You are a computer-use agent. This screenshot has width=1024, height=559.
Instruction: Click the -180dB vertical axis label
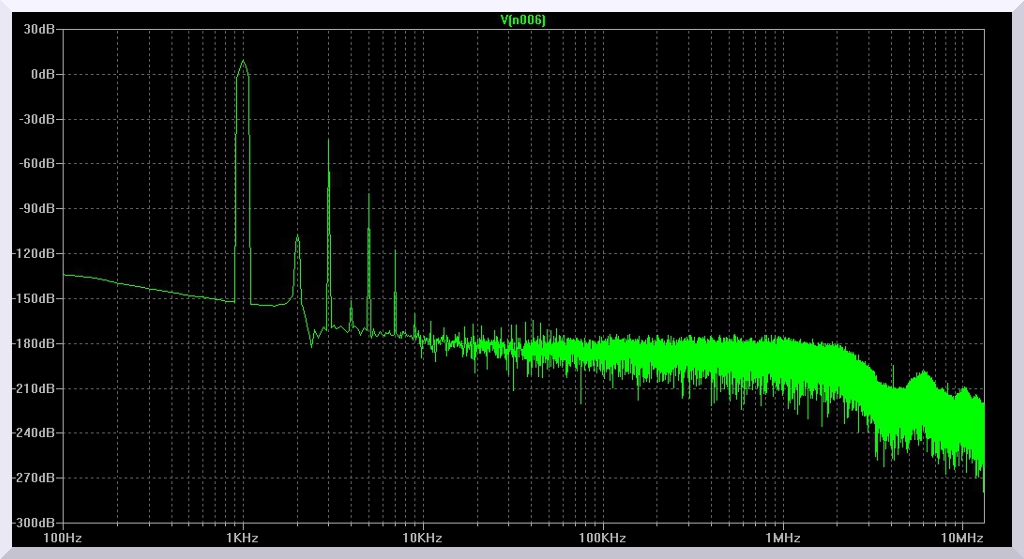point(34,344)
